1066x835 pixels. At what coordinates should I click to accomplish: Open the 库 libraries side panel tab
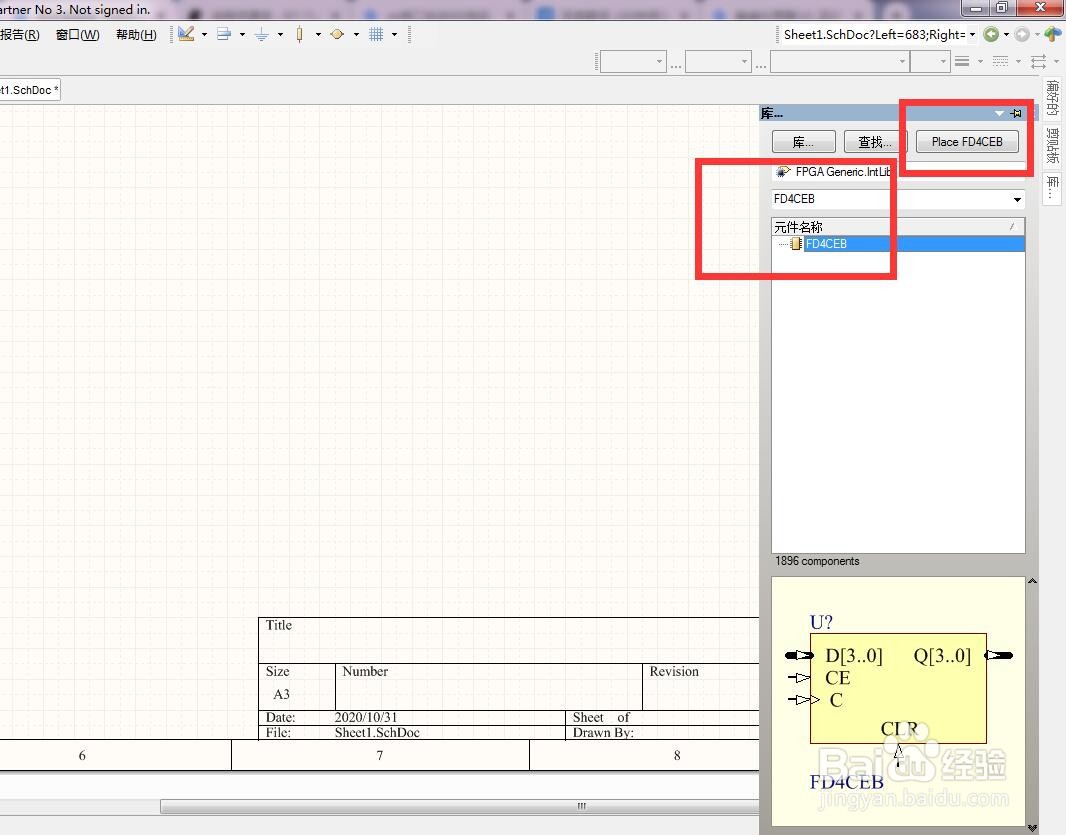point(1052,187)
